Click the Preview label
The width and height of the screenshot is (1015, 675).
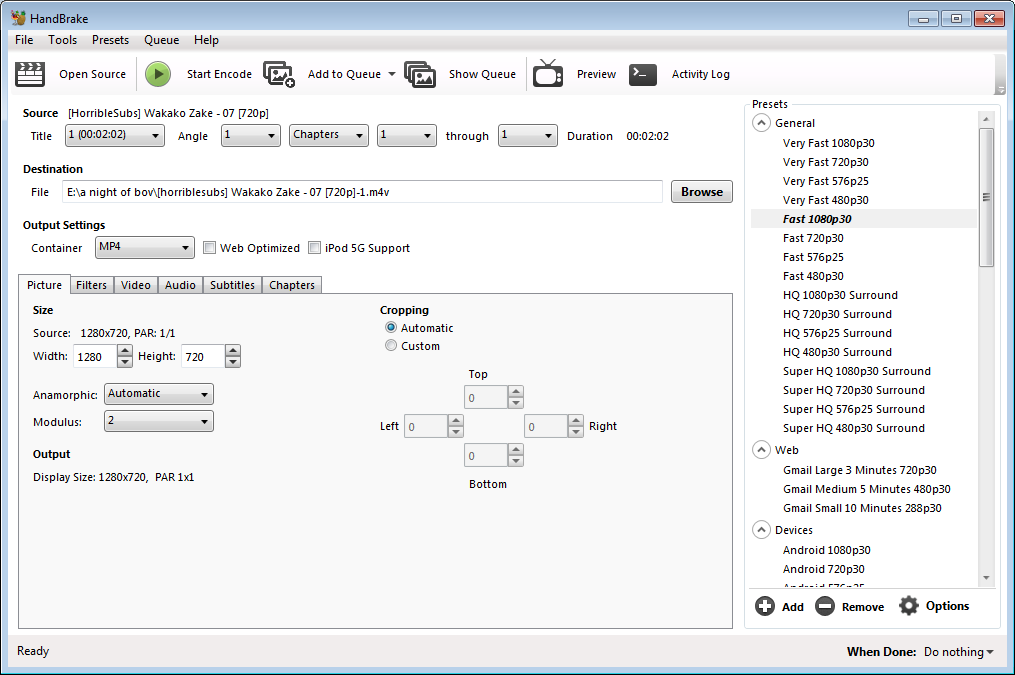click(596, 74)
